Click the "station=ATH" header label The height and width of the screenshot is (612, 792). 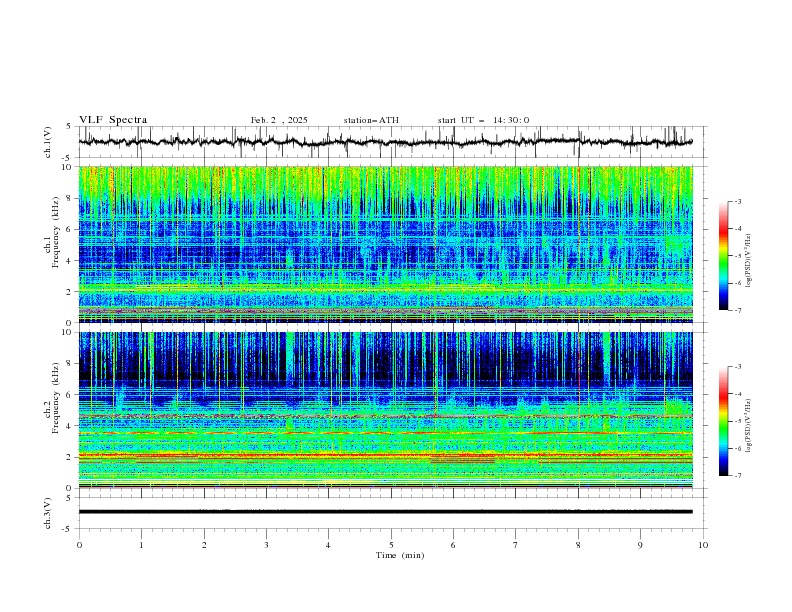371,120
